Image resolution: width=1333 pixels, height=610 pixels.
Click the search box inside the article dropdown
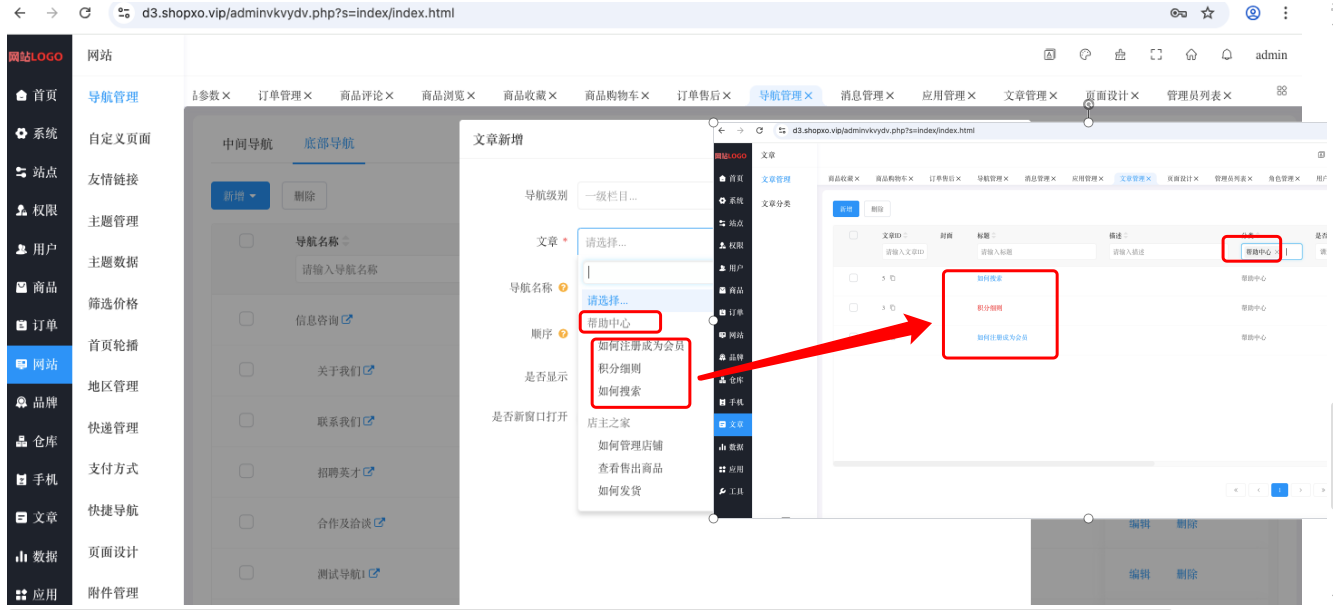click(648, 272)
